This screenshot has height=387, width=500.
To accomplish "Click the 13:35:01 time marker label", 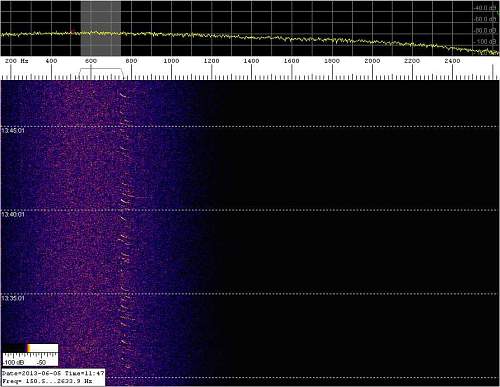I will pyautogui.click(x=13, y=298).
